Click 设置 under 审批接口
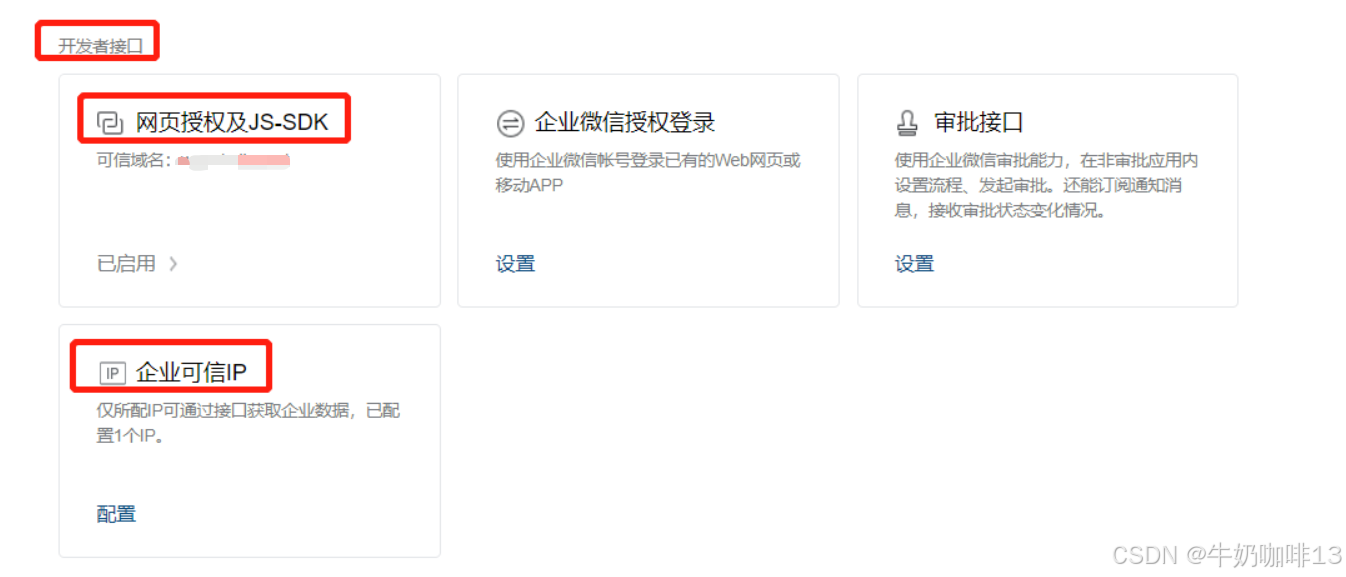1346x577 pixels. click(x=915, y=264)
